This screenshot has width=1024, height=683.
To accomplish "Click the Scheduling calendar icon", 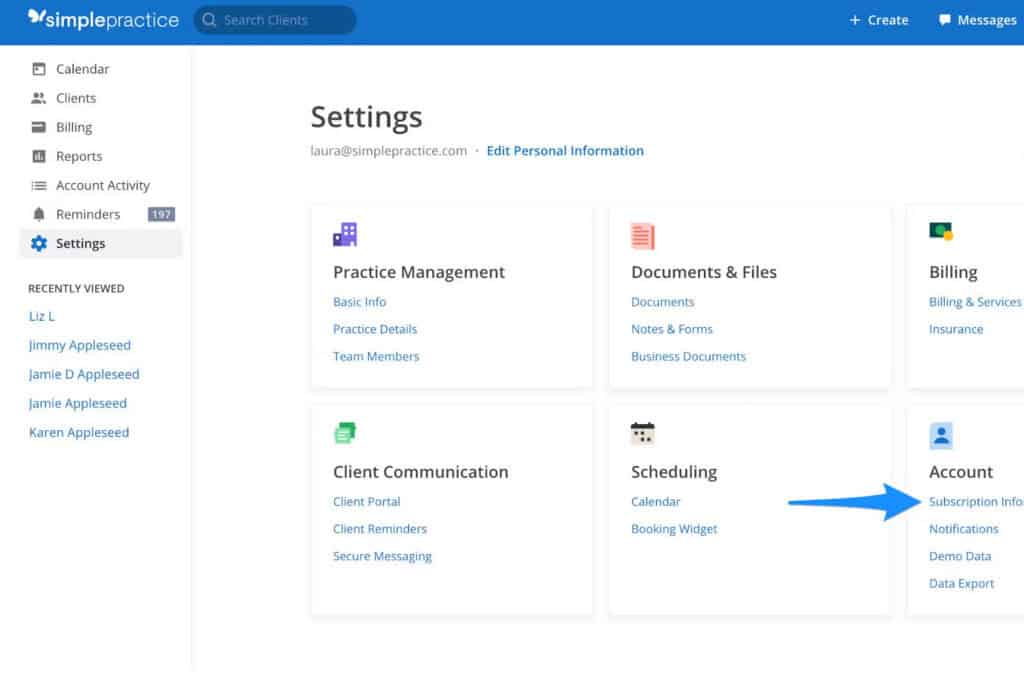I will tap(643, 433).
